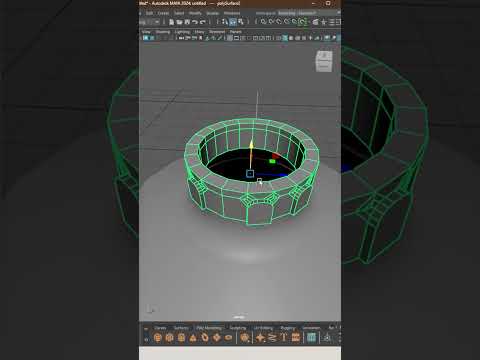Create a polygon disc from the shelf
Viewport: 480px width, 360px height.
click(228, 338)
